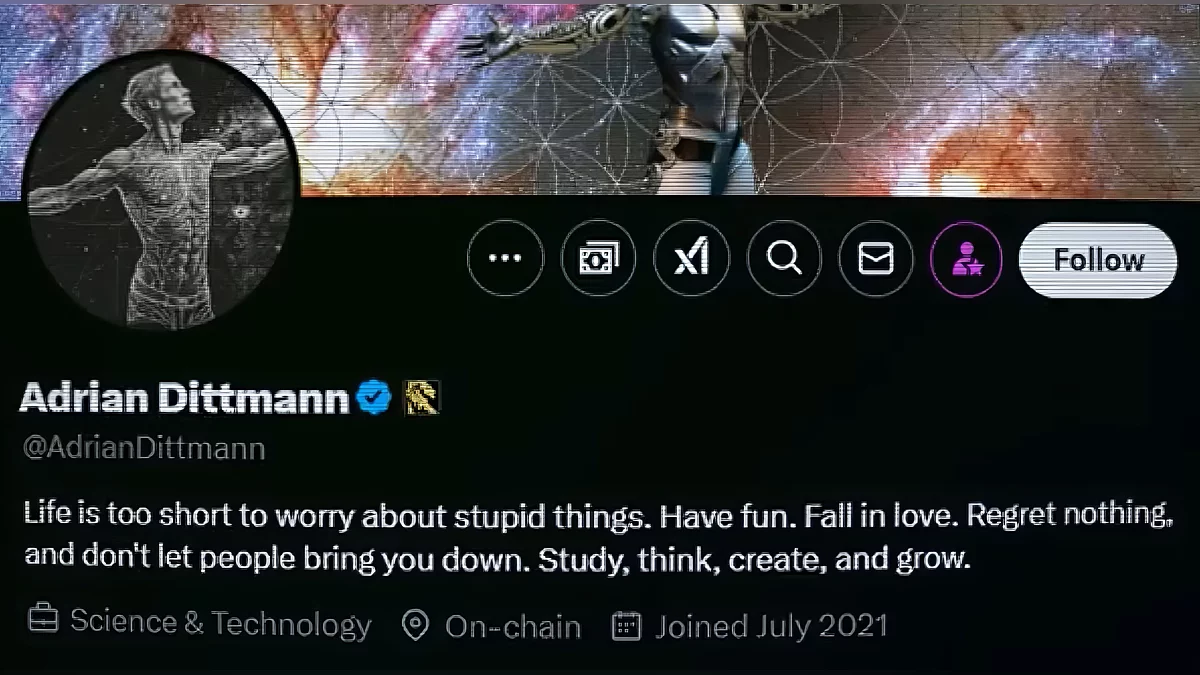Click the @AdrianDittmann handle

[143, 447]
